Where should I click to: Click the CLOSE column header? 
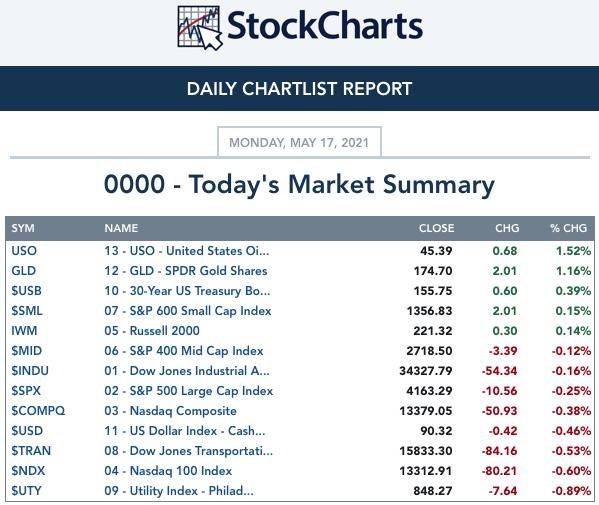click(x=436, y=228)
